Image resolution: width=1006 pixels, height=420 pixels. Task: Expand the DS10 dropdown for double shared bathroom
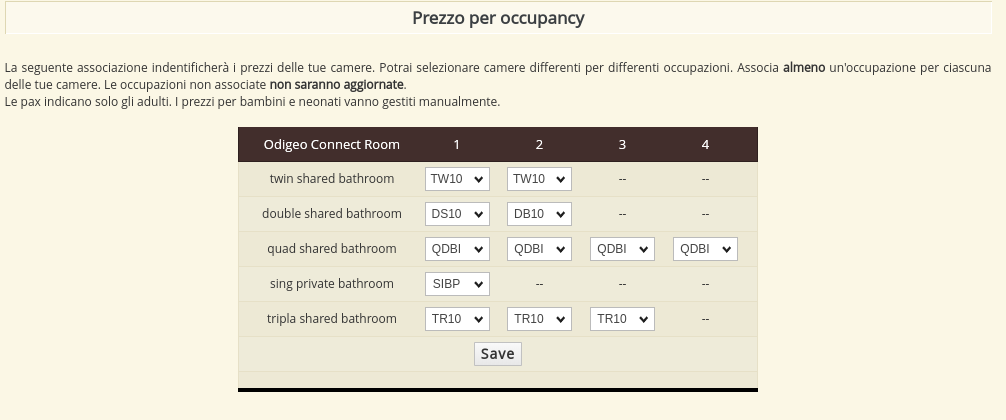pos(457,214)
